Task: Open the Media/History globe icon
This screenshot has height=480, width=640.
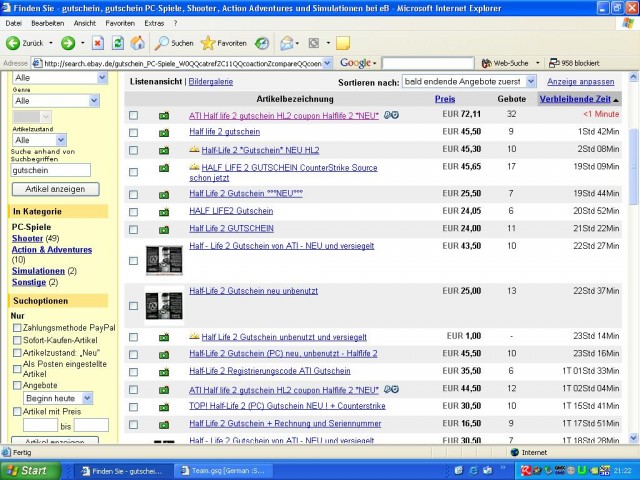Action: pyautogui.click(x=262, y=43)
